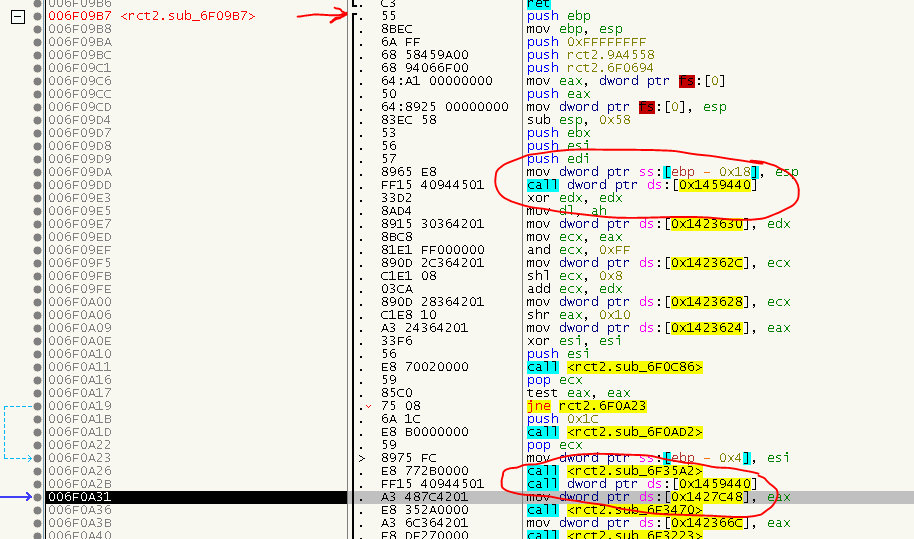
Task: Click instruction push 0xFFFFFFFF
Action: 586,43
